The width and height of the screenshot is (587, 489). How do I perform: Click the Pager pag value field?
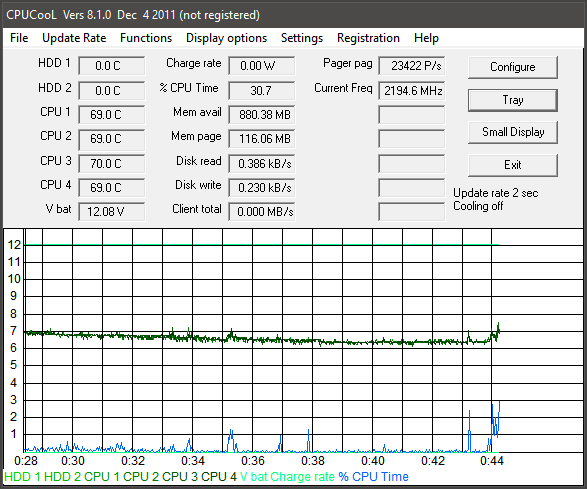point(412,66)
